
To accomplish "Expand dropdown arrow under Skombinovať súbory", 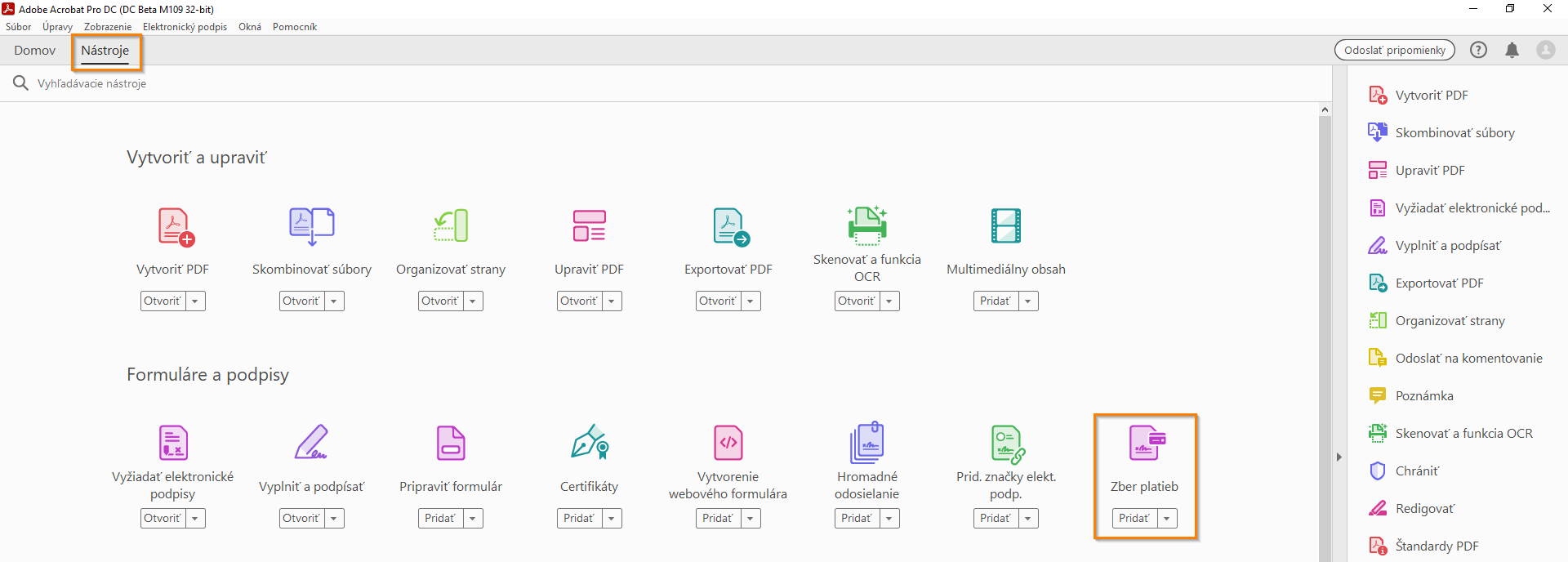I will click(x=334, y=301).
